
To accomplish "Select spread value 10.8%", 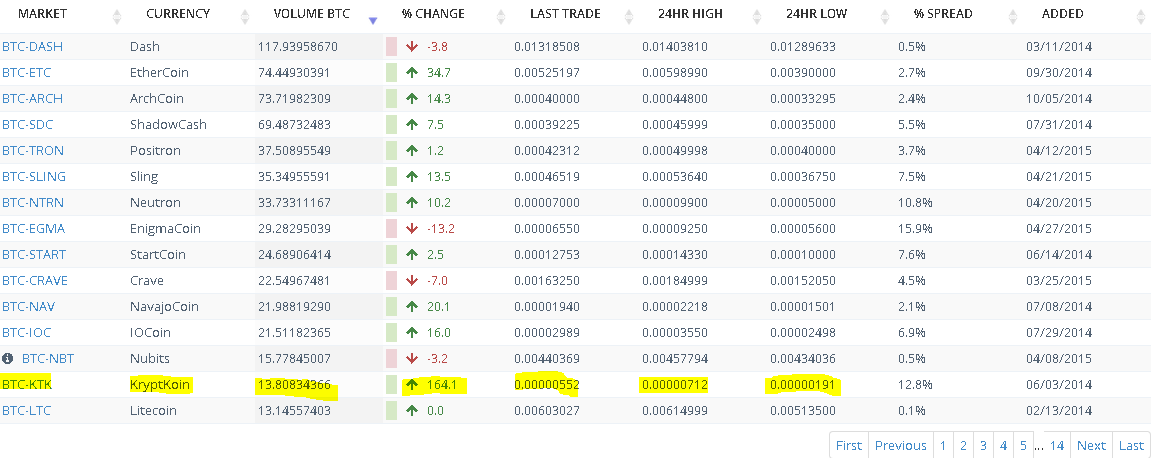I will coord(915,202).
